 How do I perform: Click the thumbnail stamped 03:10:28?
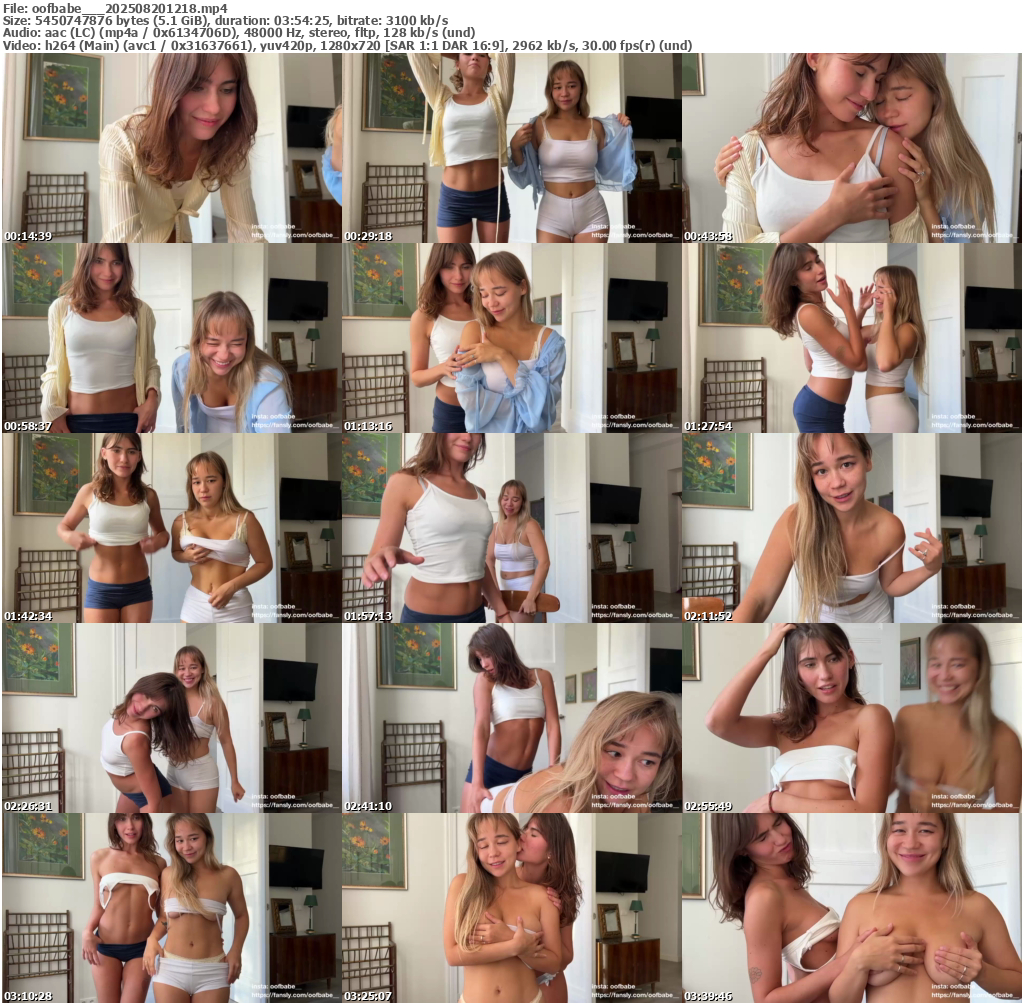[x=171, y=907]
